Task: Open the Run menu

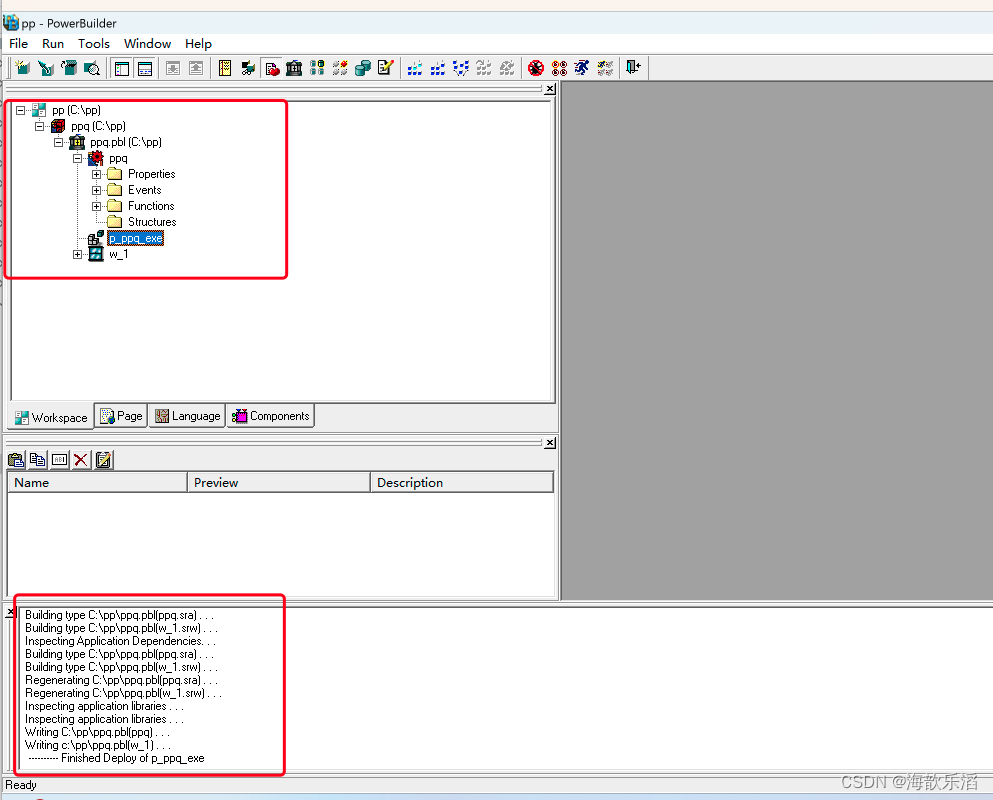Action: tap(52, 44)
